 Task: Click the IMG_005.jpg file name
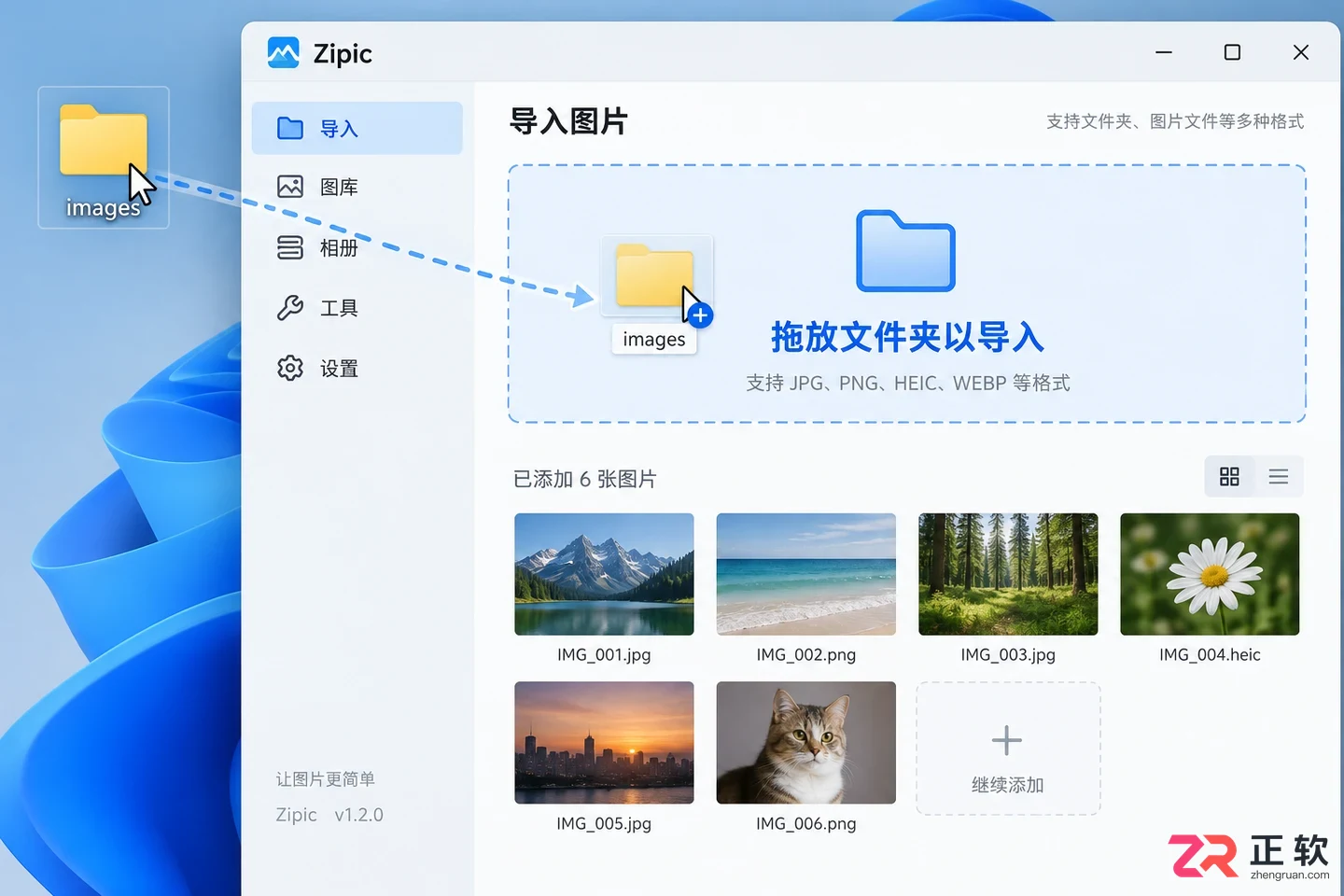[x=604, y=823]
